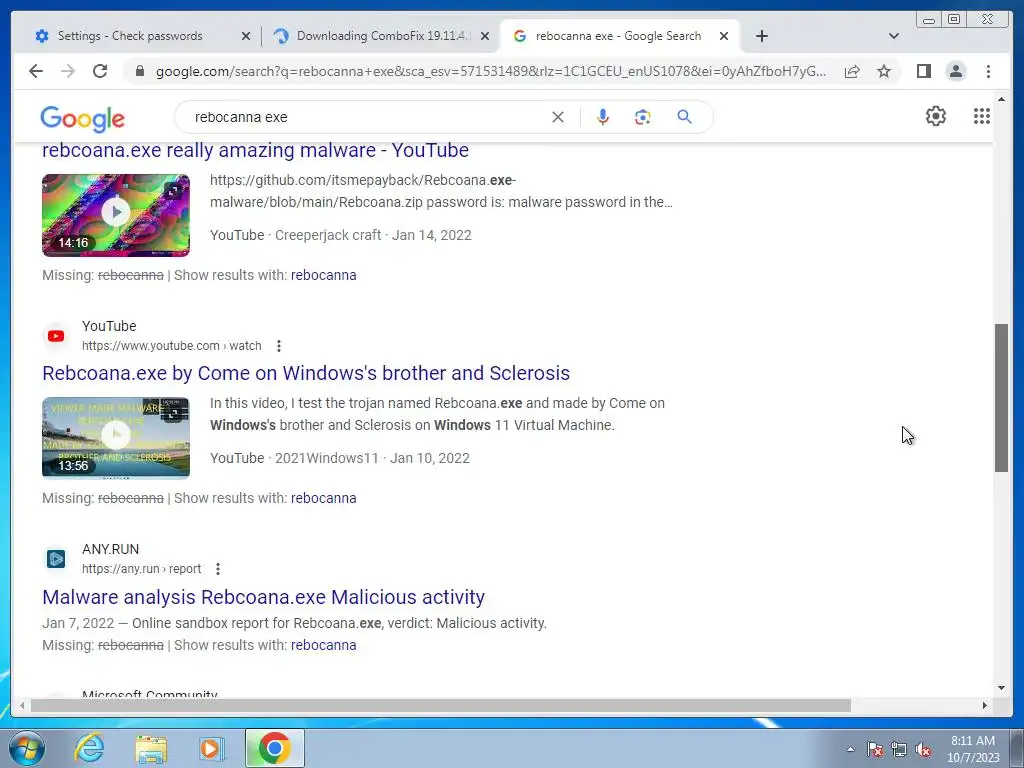Viewport: 1024px width, 768px height.
Task: Open Chrome profile avatar
Action: pyautogui.click(x=955, y=71)
